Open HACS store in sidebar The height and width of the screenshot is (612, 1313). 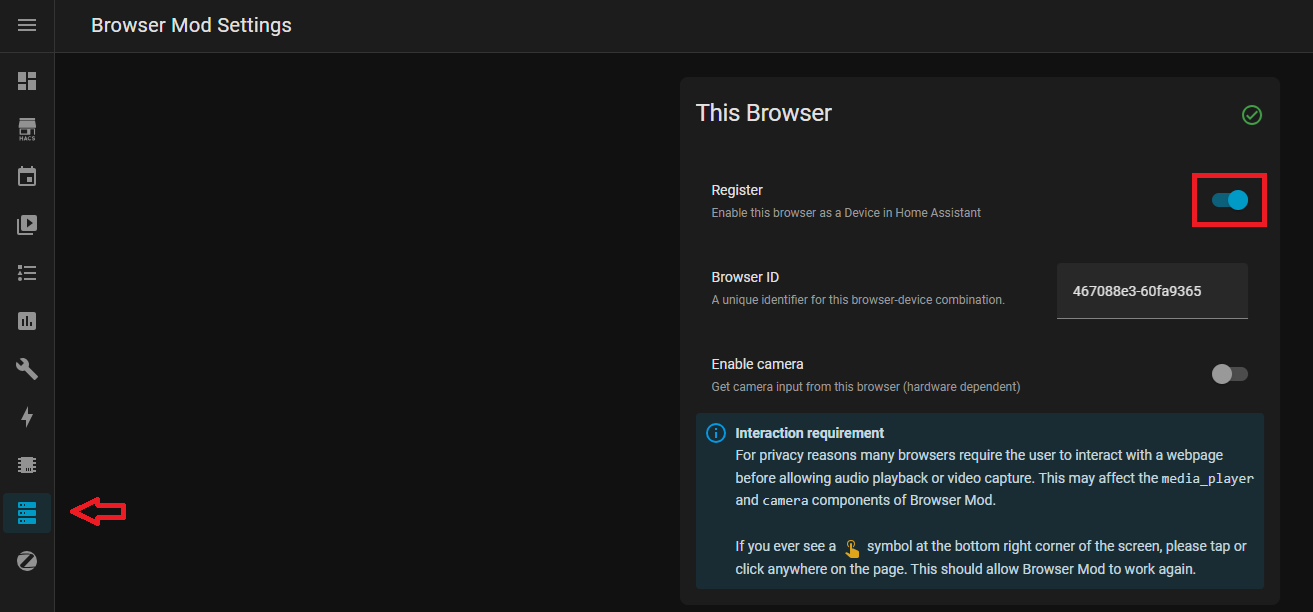point(27,129)
